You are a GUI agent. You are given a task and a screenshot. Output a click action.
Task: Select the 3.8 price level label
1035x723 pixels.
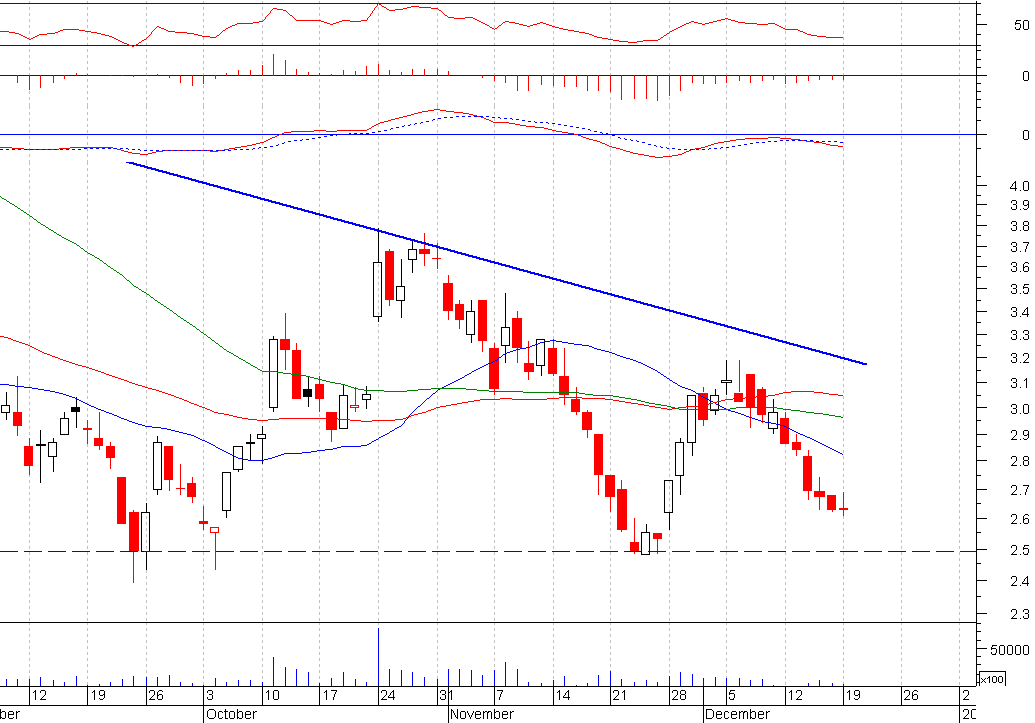coord(1020,226)
